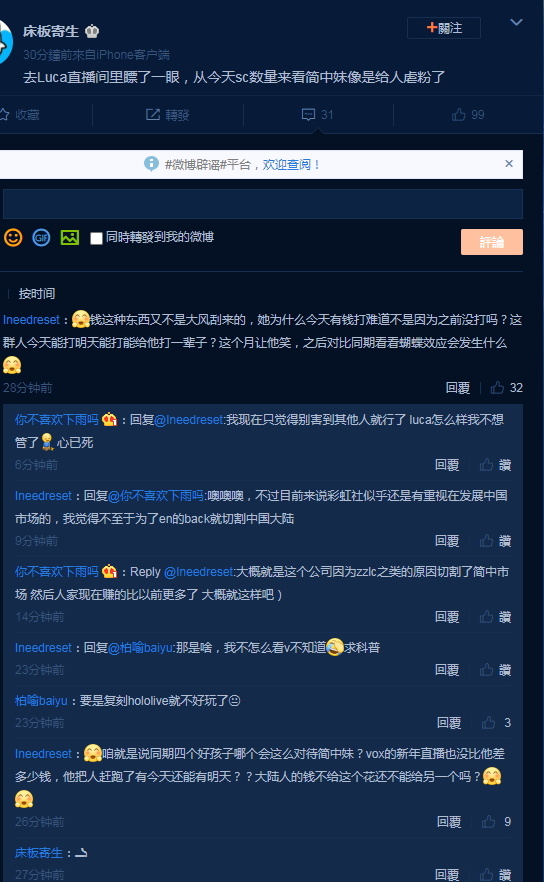544x882 pixels.
Task: Follow 床板寄生 with +關注 button
Action: tap(444, 28)
